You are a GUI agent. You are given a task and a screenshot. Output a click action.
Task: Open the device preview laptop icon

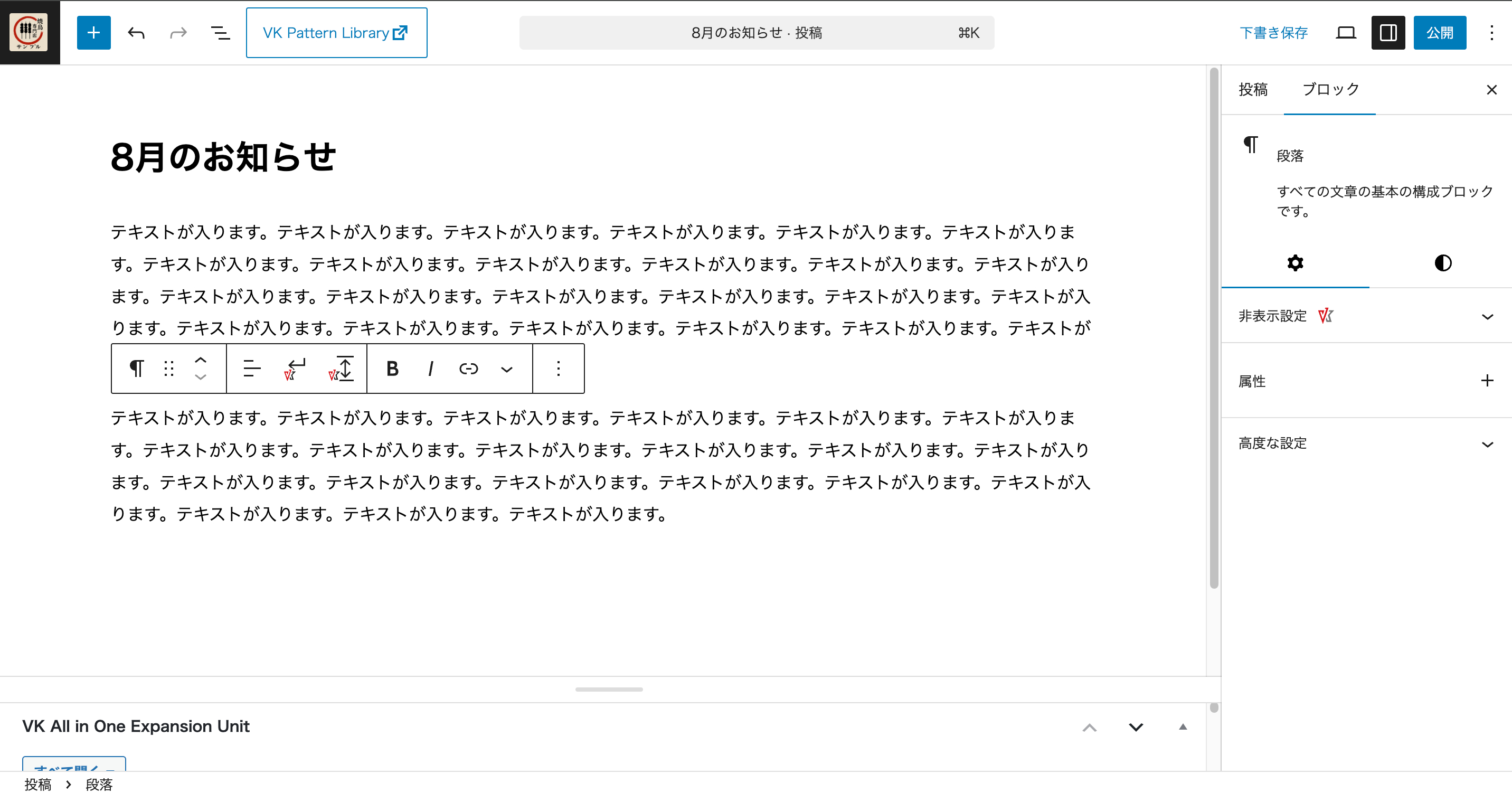coord(1345,33)
